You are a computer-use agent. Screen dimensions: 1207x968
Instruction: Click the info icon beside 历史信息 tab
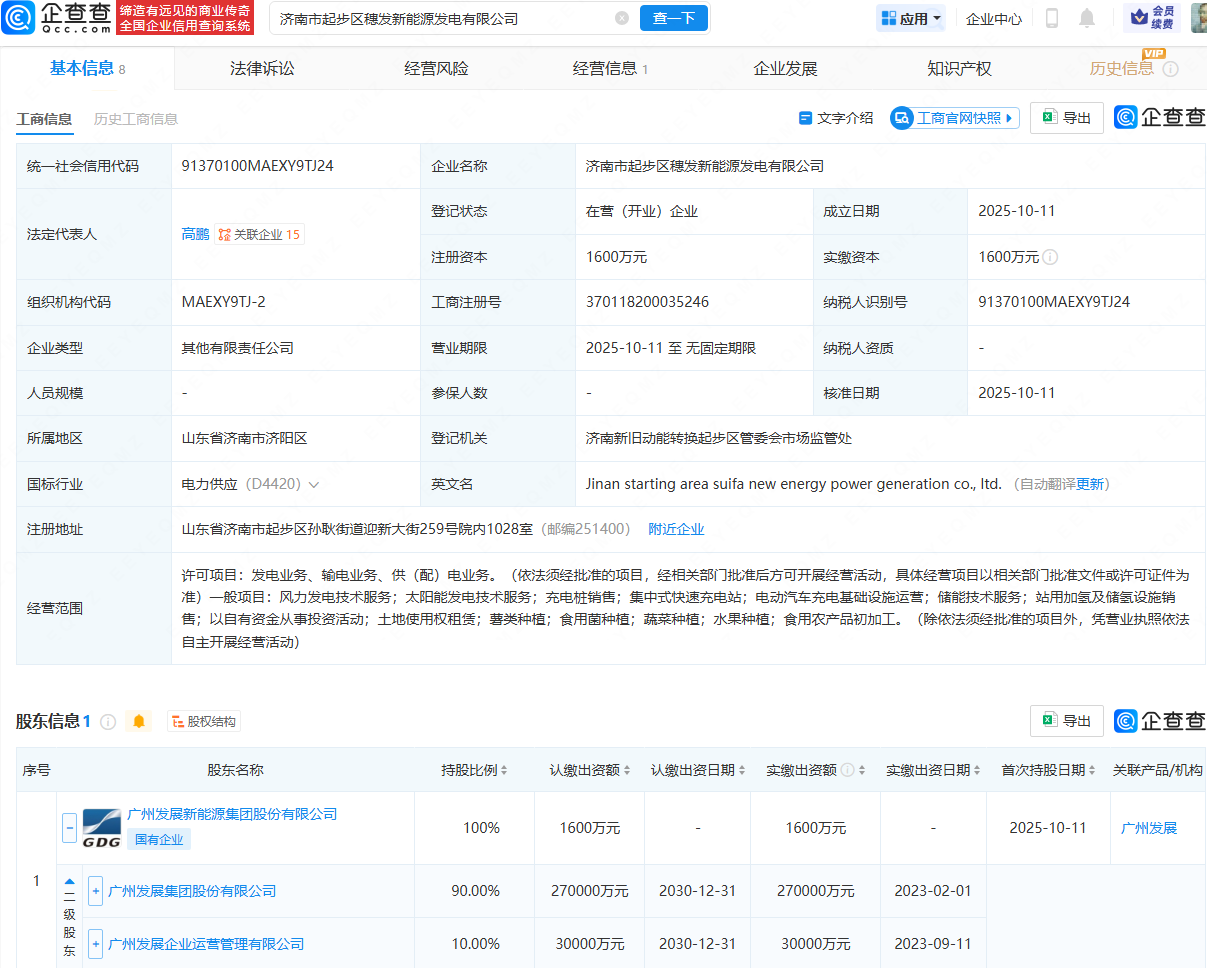[x=1170, y=69]
